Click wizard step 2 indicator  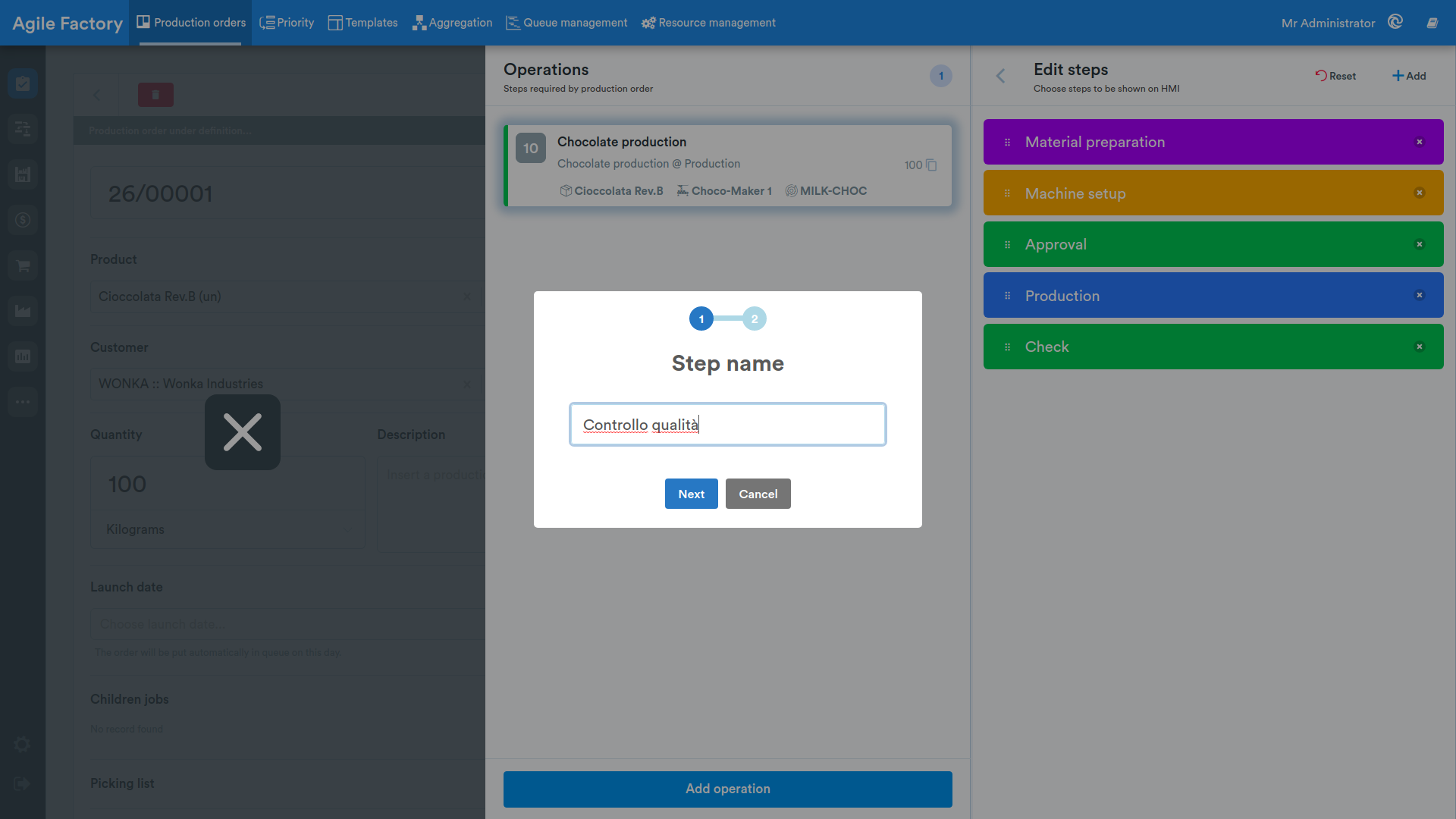coord(755,318)
